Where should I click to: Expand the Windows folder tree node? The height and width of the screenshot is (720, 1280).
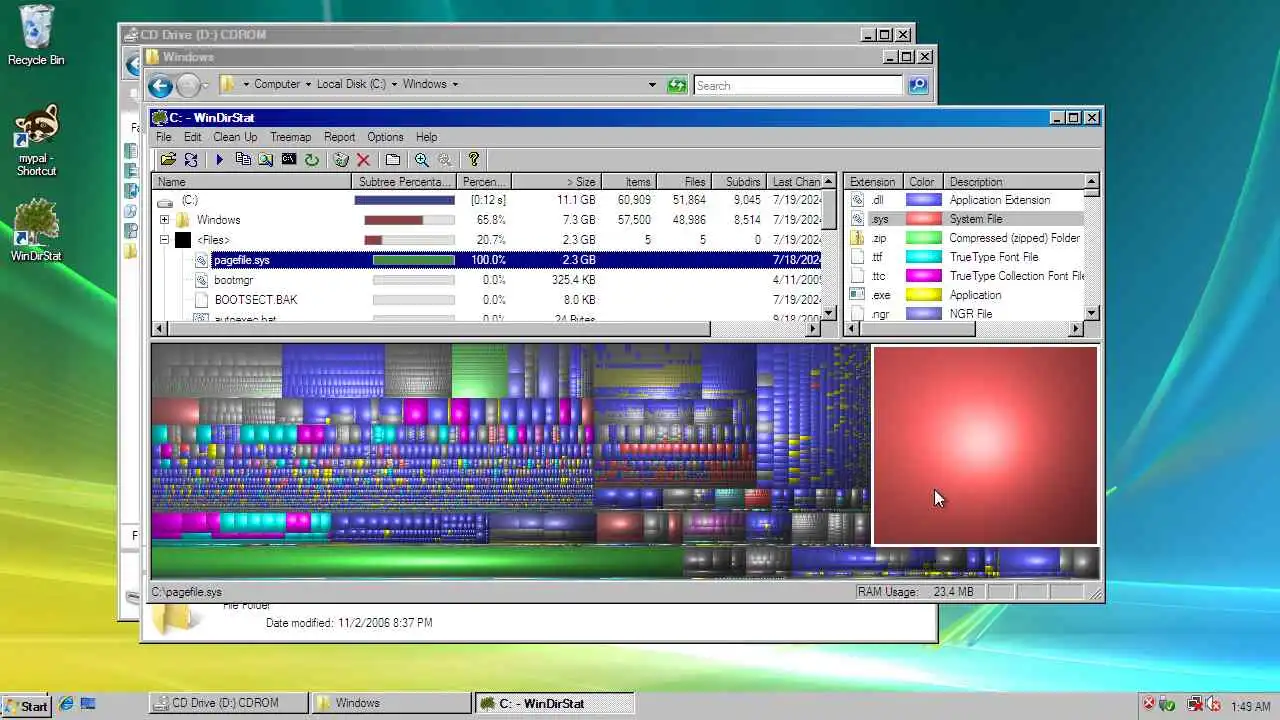pyautogui.click(x=164, y=220)
